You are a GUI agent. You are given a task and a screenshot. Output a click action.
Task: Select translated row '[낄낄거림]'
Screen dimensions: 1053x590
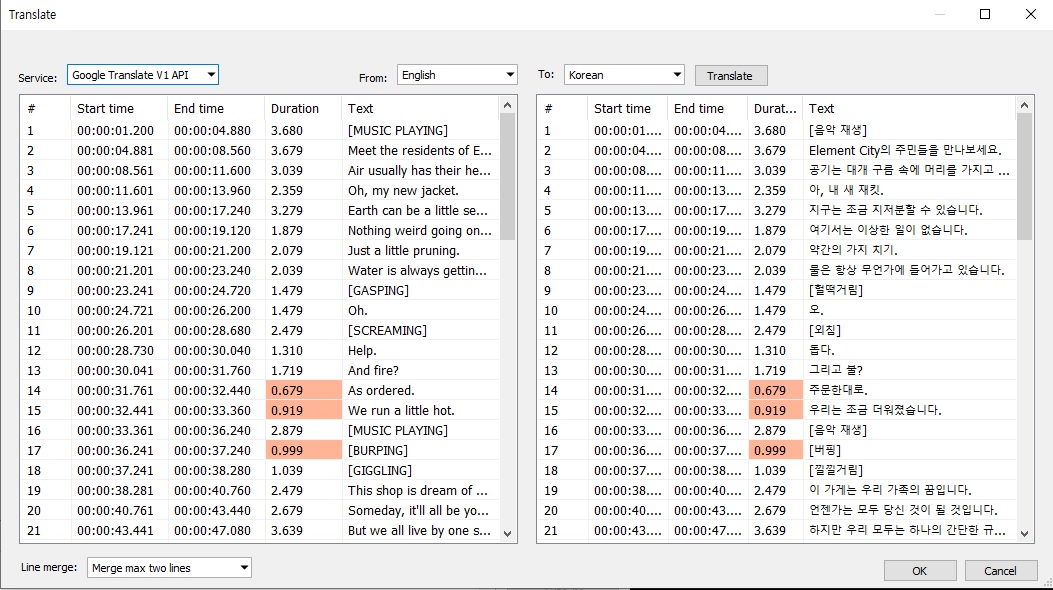click(777, 471)
